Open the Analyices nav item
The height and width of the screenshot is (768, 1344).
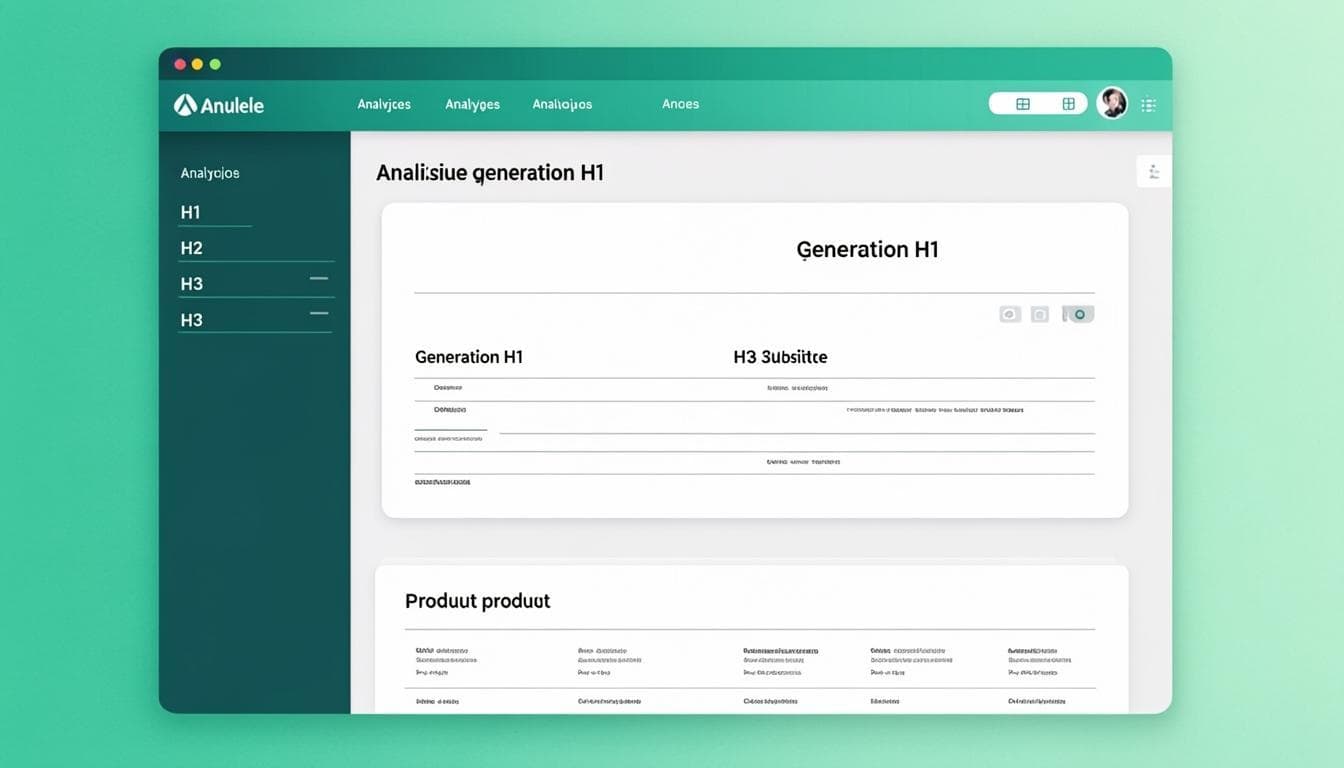tap(384, 104)
